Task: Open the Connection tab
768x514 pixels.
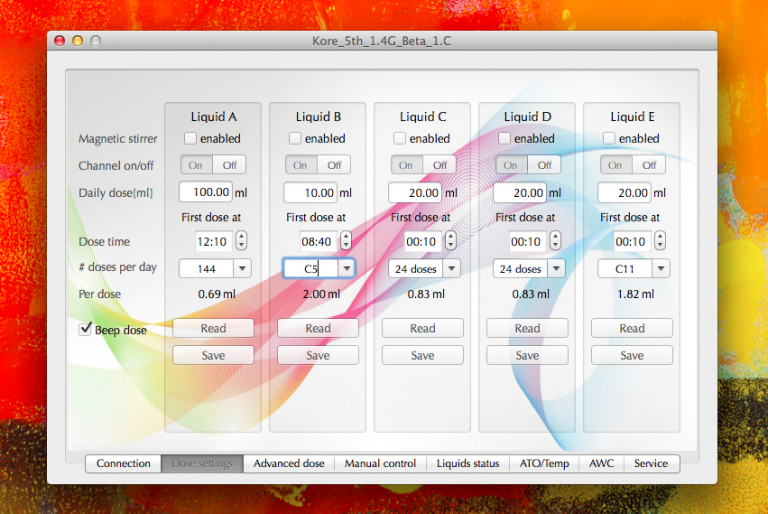Action: [x=124, y=463]
